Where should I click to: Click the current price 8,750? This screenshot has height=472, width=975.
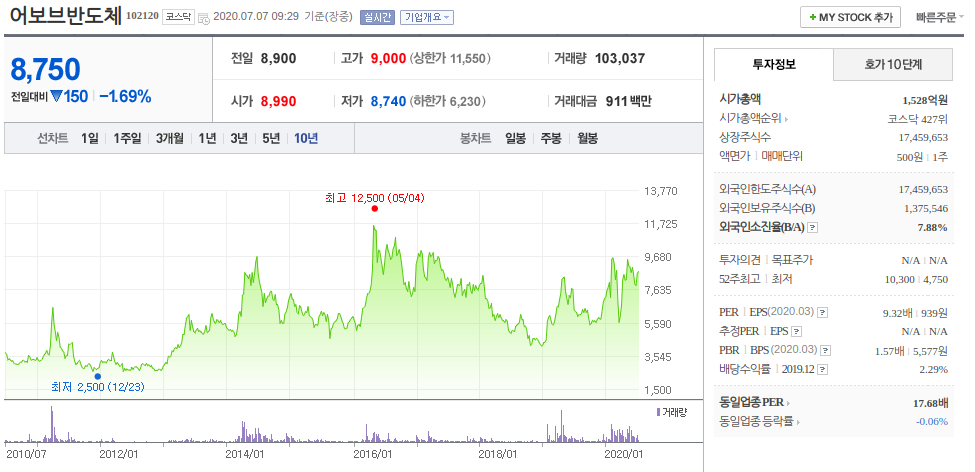[45, 70]
